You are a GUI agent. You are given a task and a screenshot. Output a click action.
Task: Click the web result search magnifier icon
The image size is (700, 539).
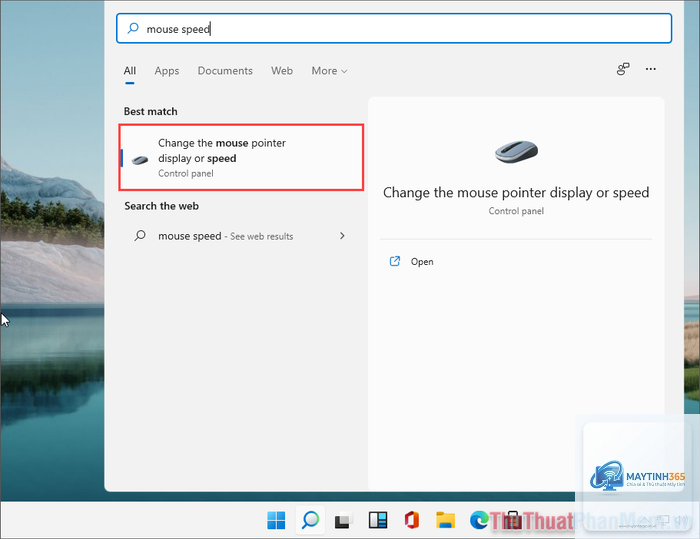click(140, 235)
